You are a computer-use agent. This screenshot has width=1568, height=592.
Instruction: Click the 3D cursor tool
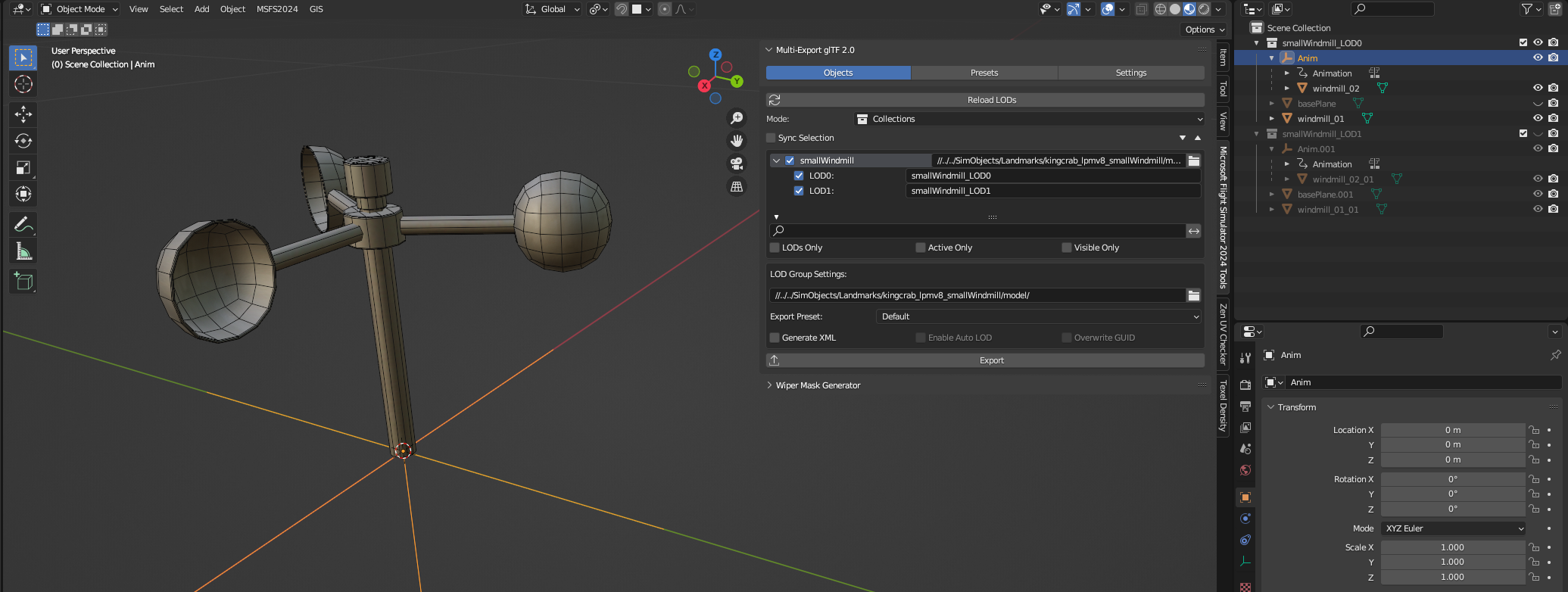pos(23,84)
